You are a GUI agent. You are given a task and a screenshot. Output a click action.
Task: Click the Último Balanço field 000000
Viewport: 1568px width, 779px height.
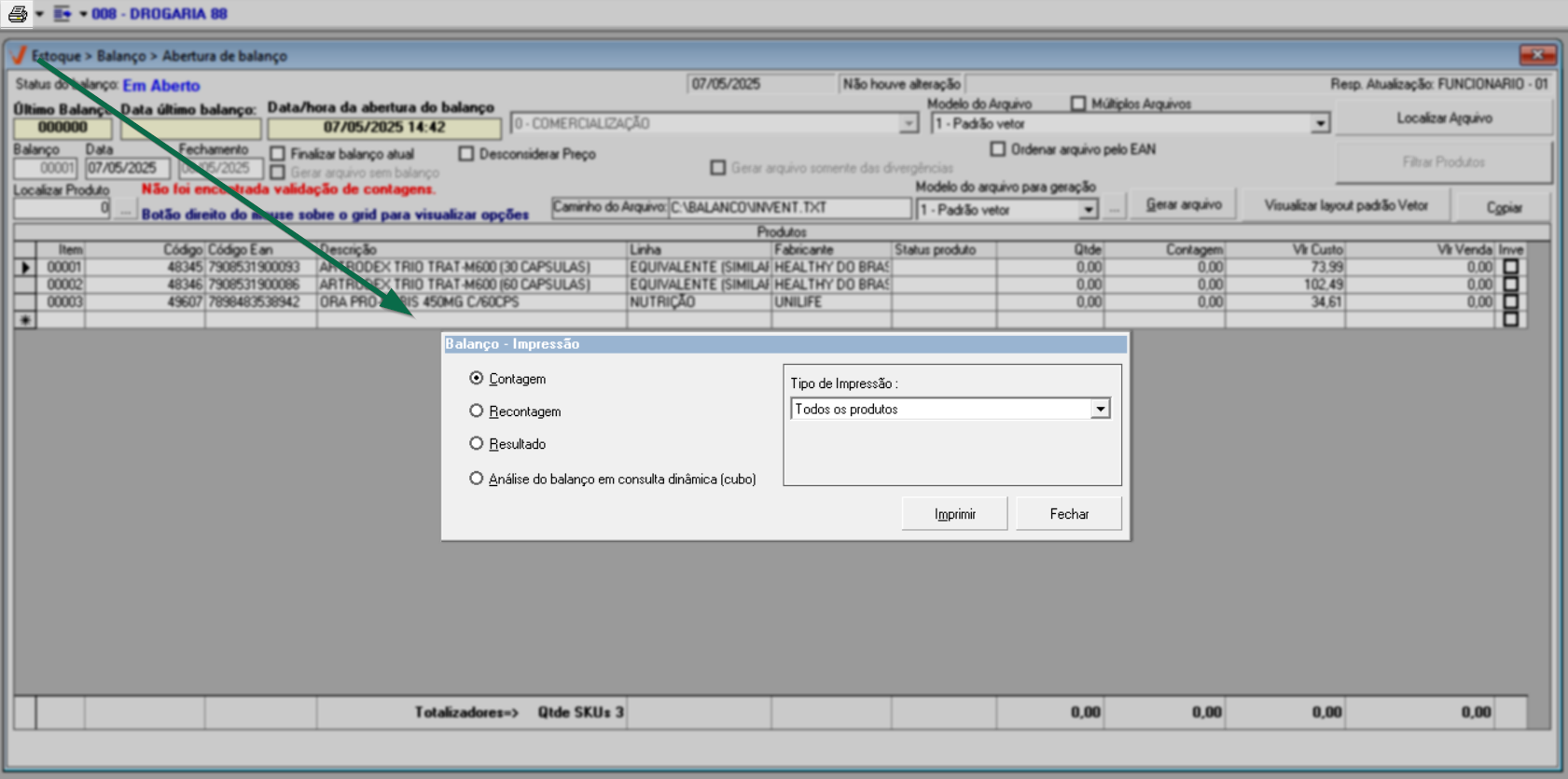(x=62, y=128)
